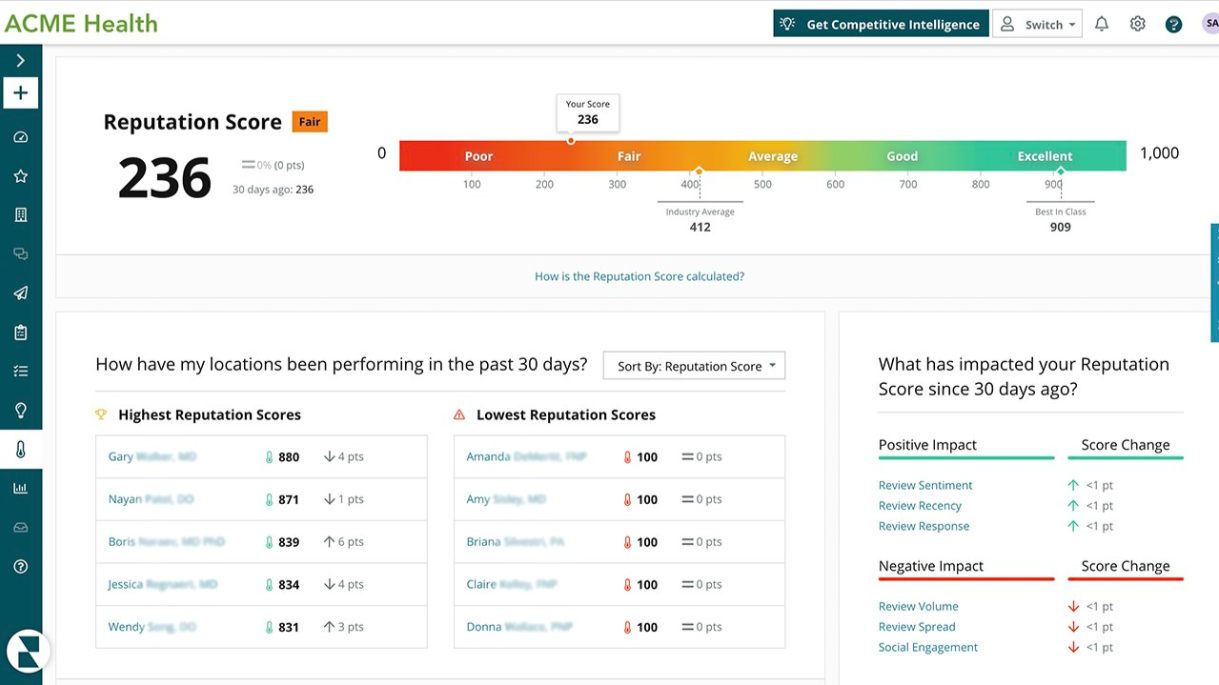Open Briana's provider link
Viewport: 1219px width, 685px height.
[515, 542]
